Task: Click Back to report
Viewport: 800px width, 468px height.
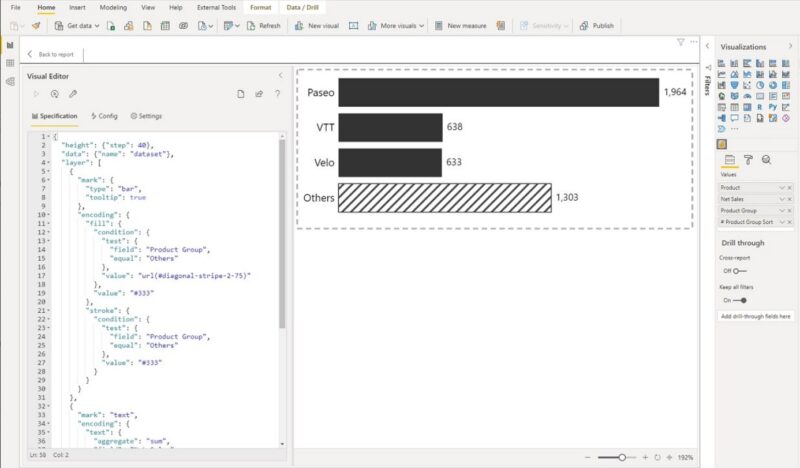Action: [54, 54]
